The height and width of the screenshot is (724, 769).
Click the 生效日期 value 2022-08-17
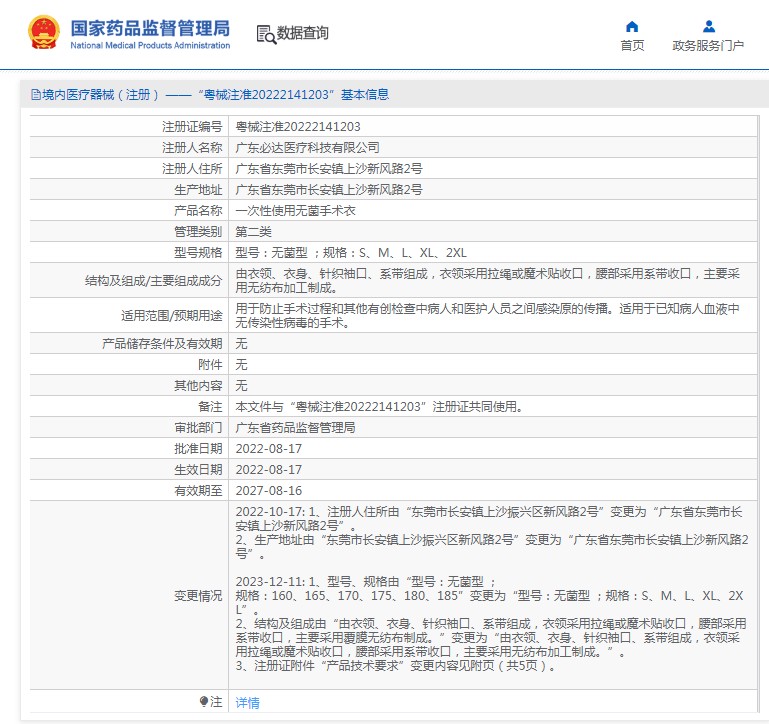pyautogui.click(x=269, y=470)
